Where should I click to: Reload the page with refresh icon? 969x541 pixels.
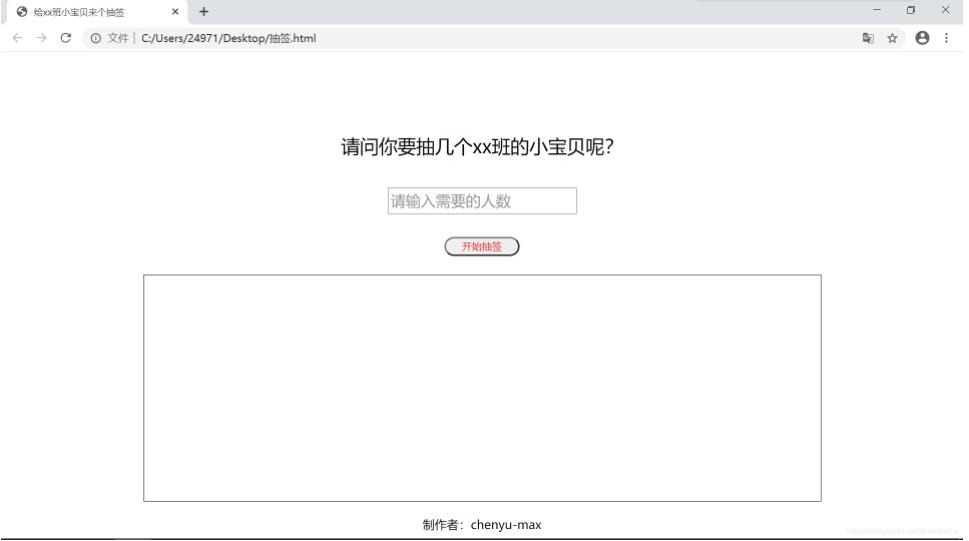coord(66,38)
